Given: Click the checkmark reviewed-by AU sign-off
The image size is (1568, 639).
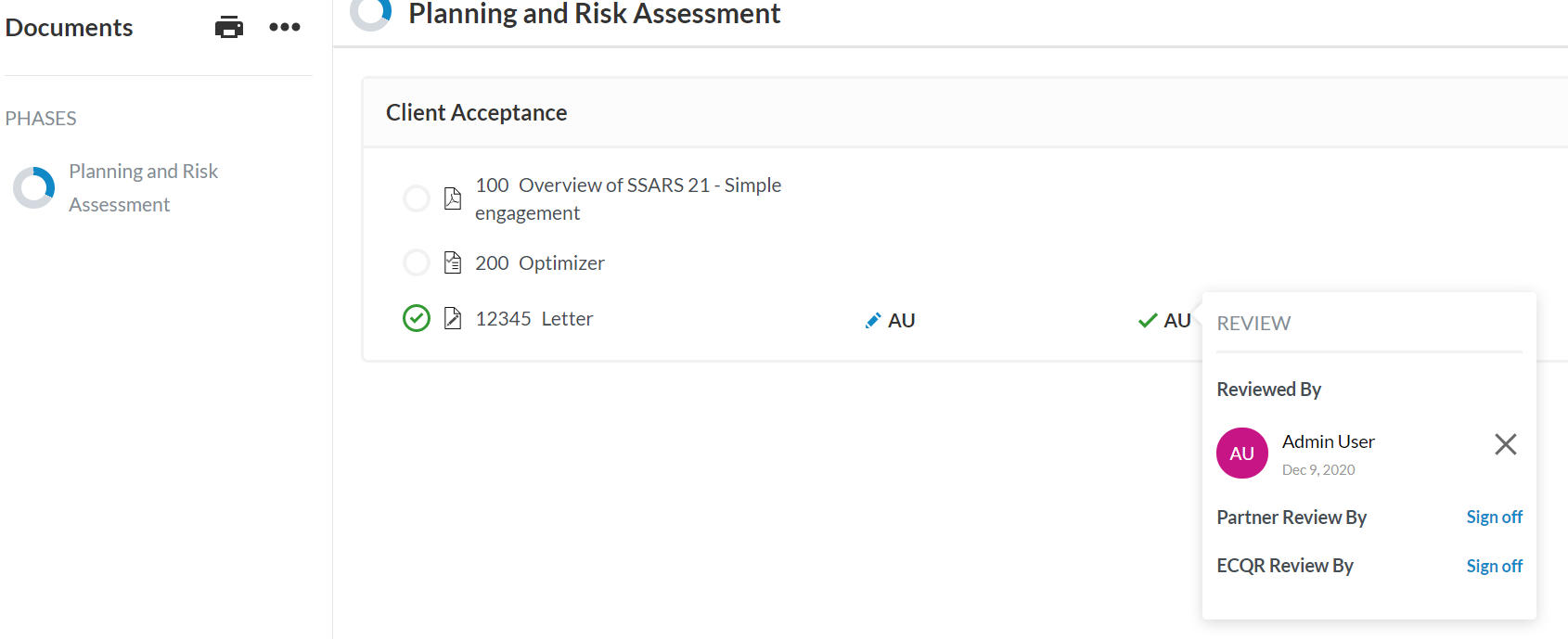Looking at the screenshot, I should (x=1165, y=321).
